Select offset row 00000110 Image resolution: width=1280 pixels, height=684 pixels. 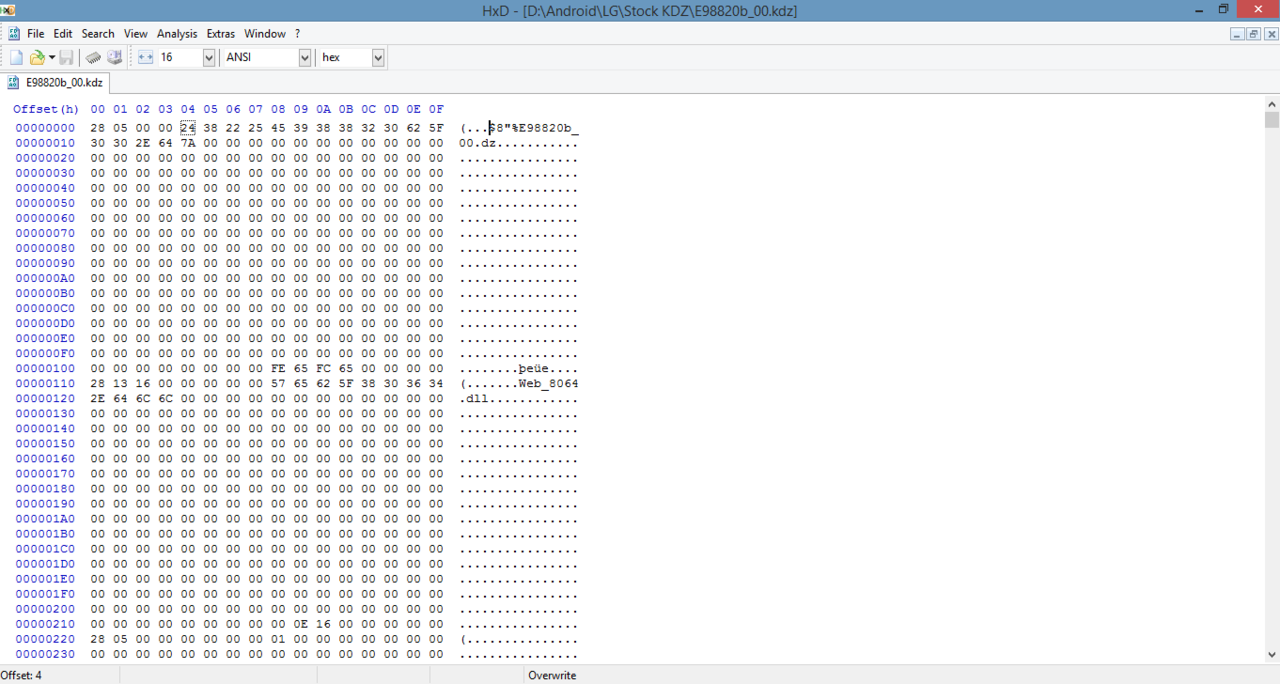coord(45,384)
